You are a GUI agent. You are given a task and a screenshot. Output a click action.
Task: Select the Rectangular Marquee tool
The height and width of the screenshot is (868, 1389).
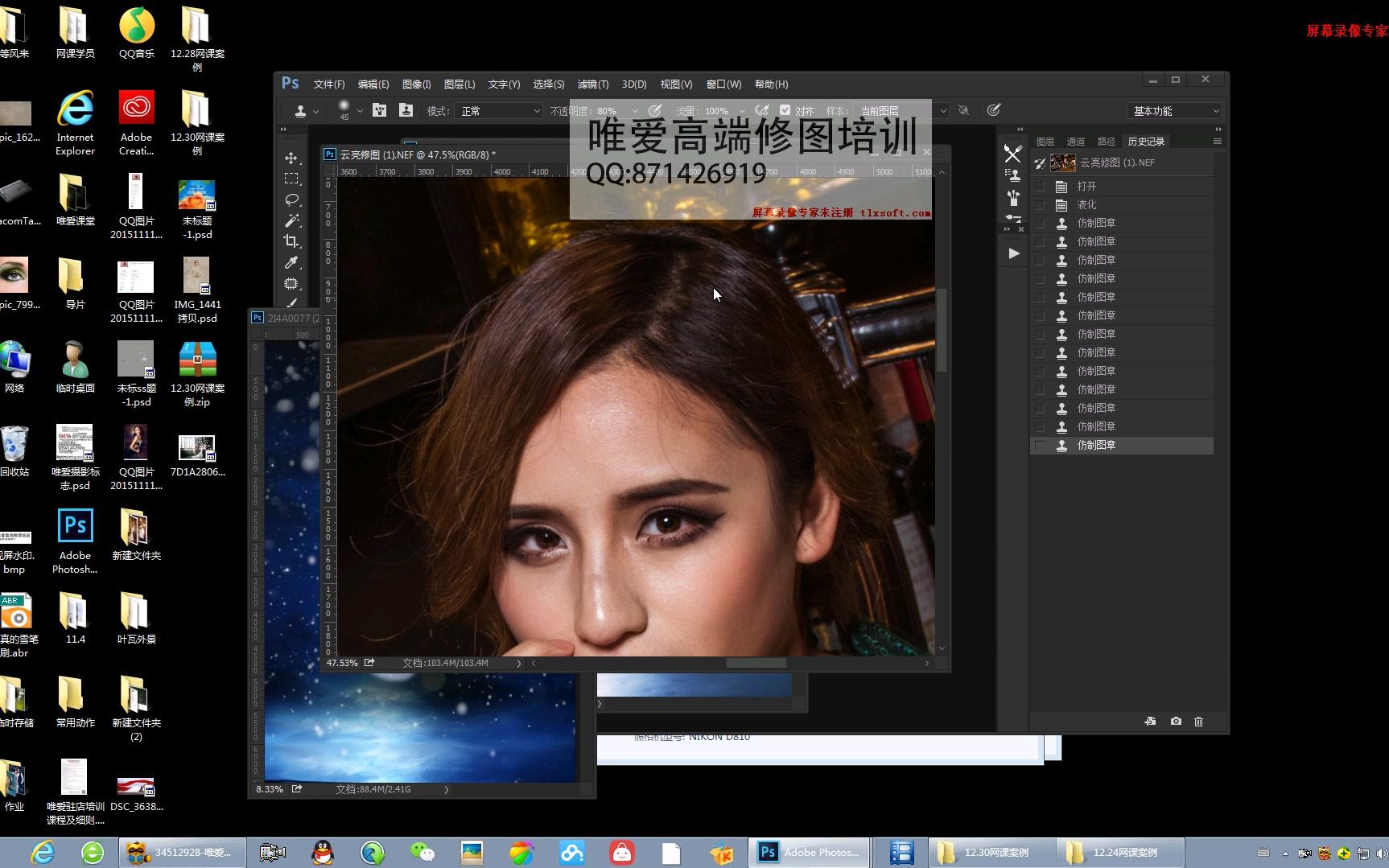(x=291, y=179)
